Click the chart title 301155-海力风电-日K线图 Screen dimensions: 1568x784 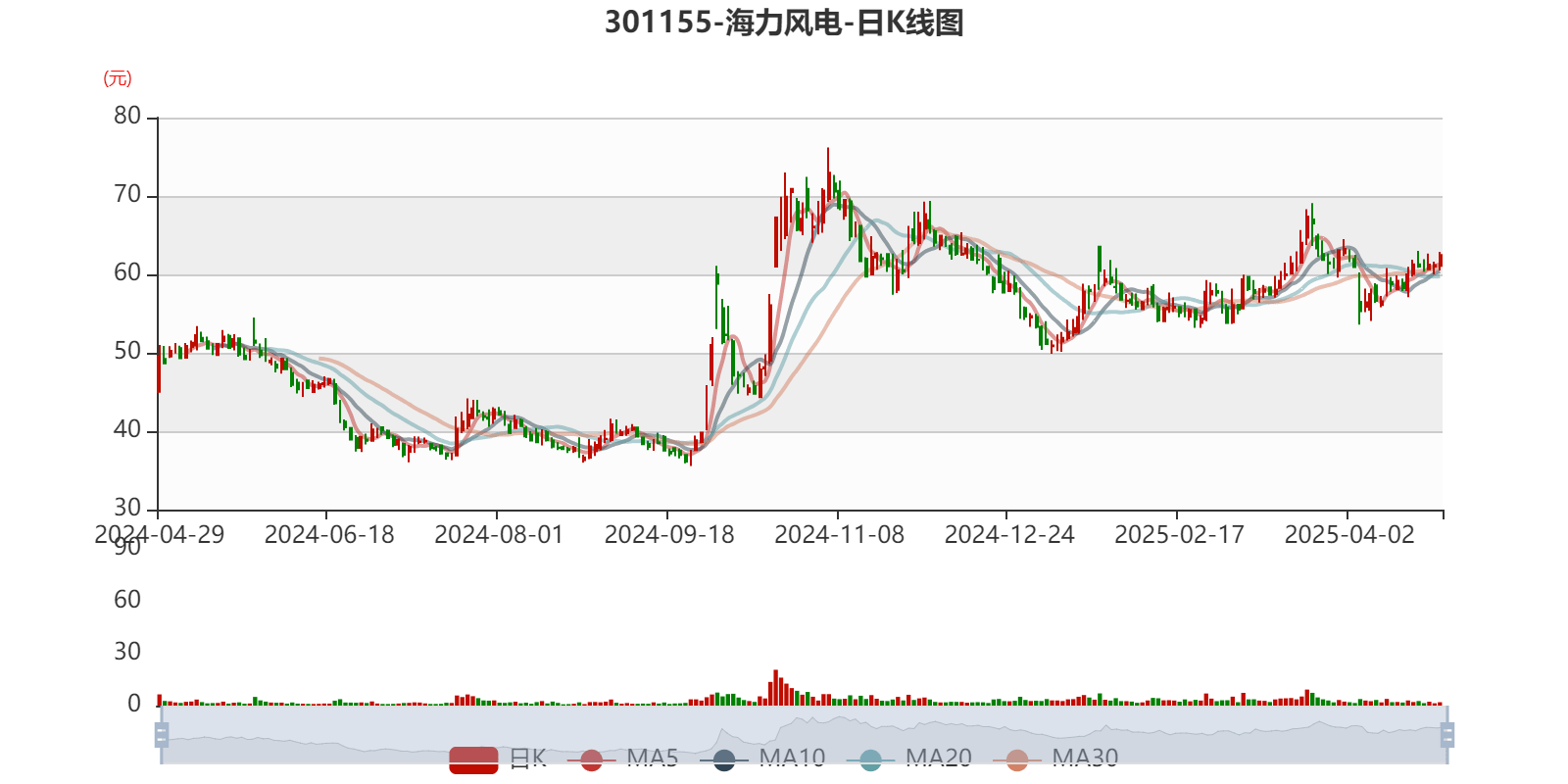tap(784, 23)
